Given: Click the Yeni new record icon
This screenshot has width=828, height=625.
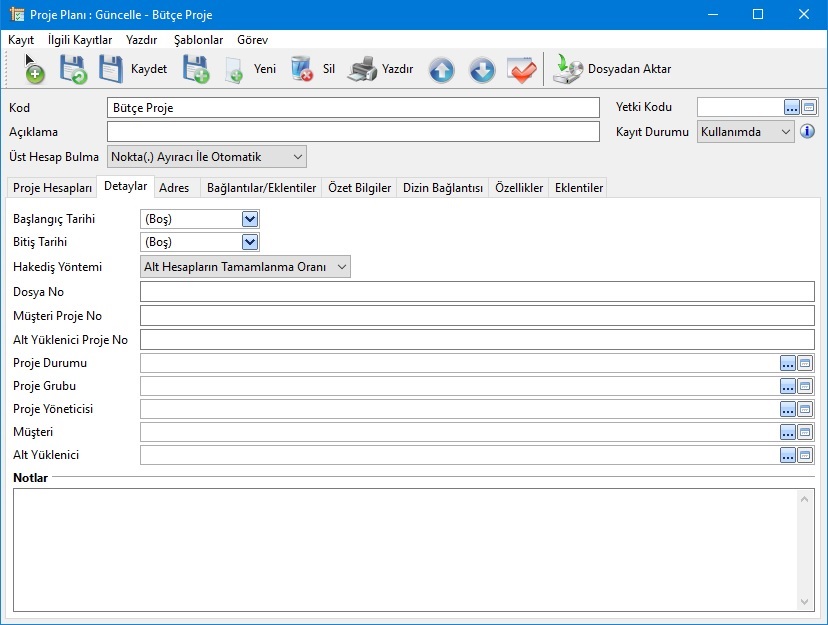Looking at the screenshot, I should tap(235, 69).
